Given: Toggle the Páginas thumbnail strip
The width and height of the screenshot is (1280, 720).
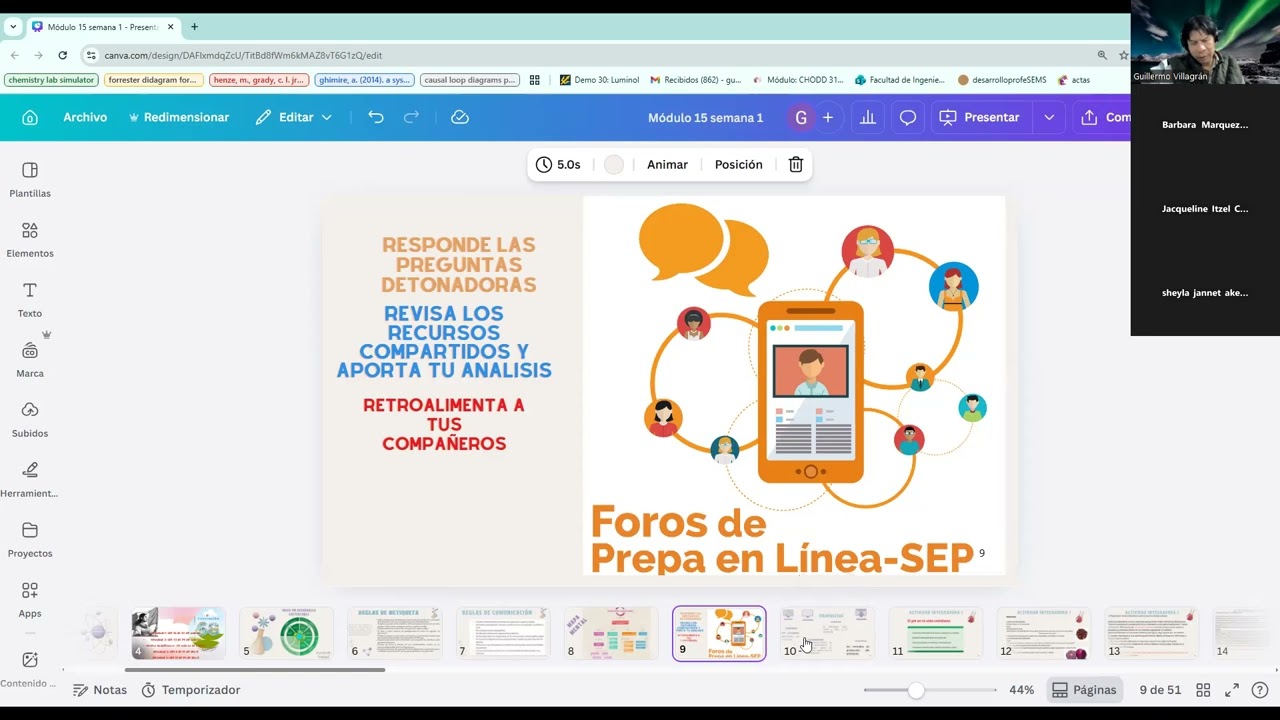Looking at the screenshot, I should click(x=1083, y=690).
